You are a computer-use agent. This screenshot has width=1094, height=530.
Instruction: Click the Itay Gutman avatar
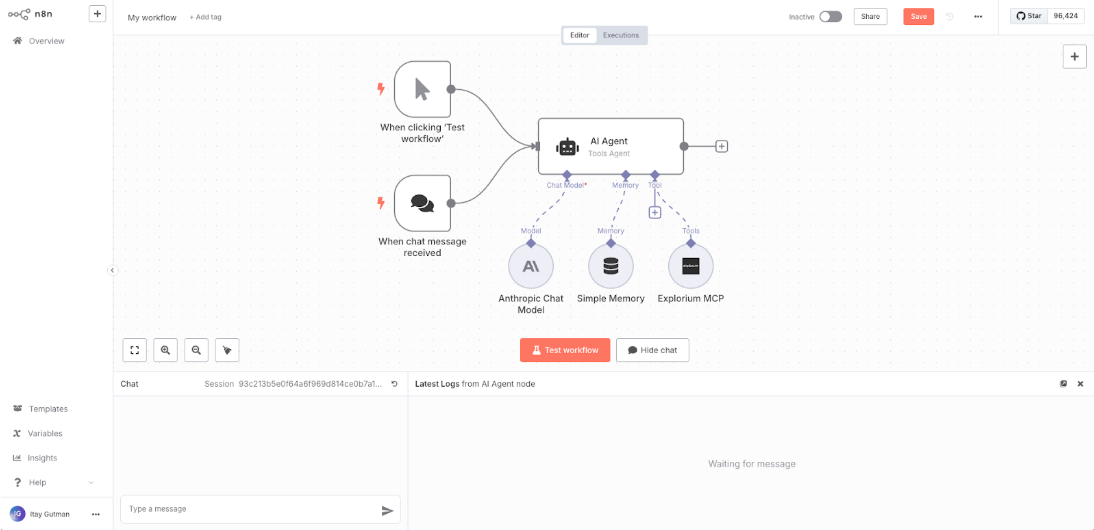click(17, 514)
